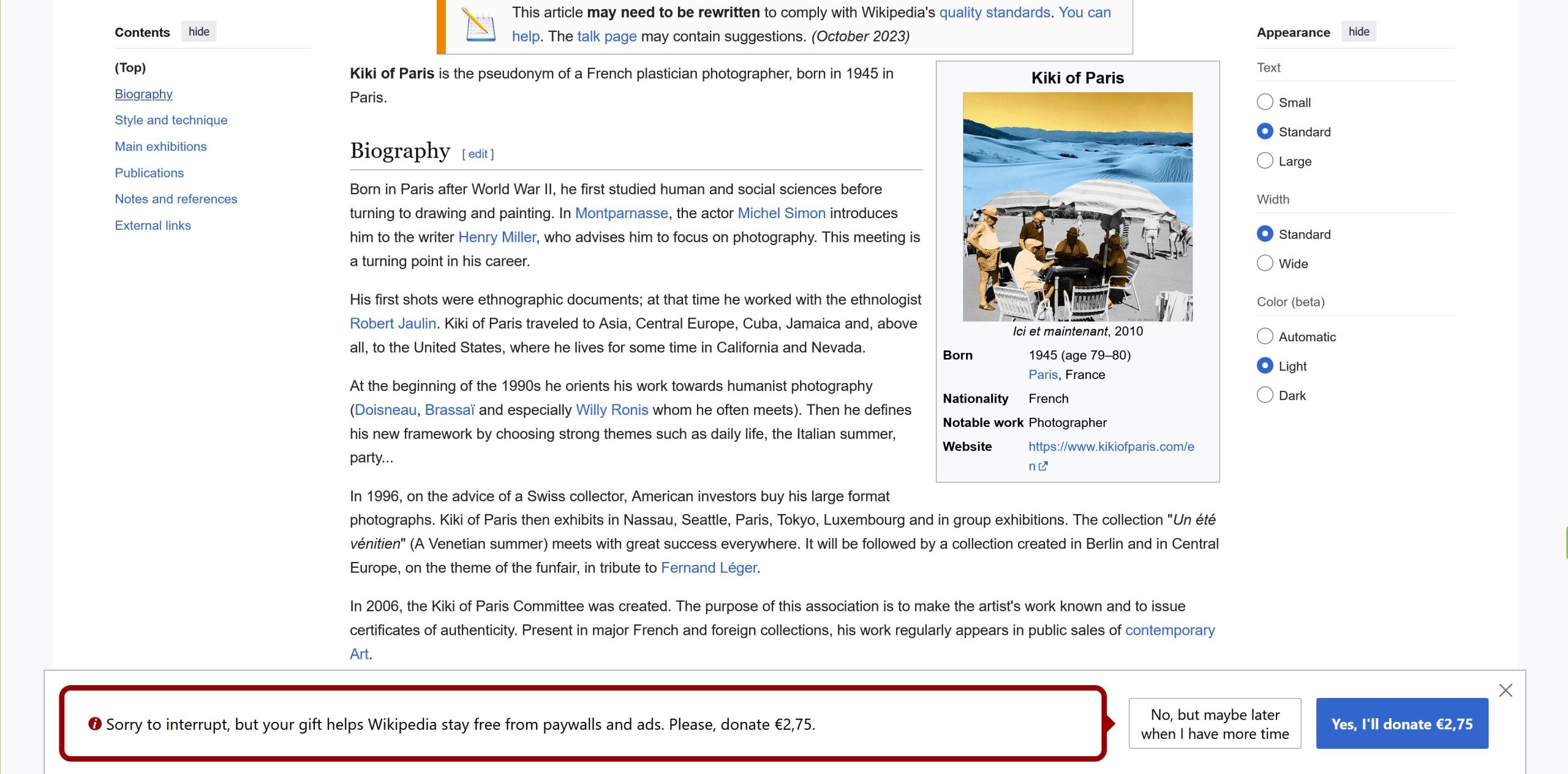1568x774 pixels.
Task: Follow the Willy Ronis link
Action: 612,410
